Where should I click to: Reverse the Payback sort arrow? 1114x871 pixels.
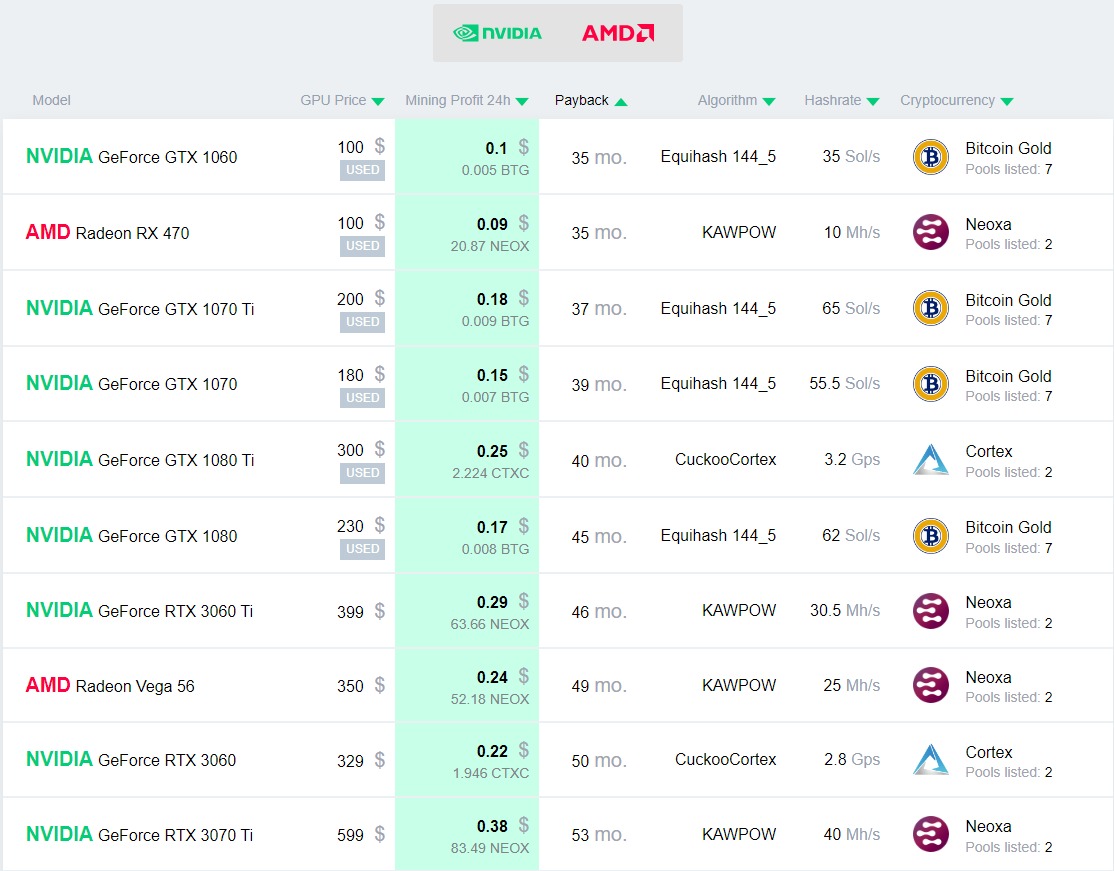(621, 102)
